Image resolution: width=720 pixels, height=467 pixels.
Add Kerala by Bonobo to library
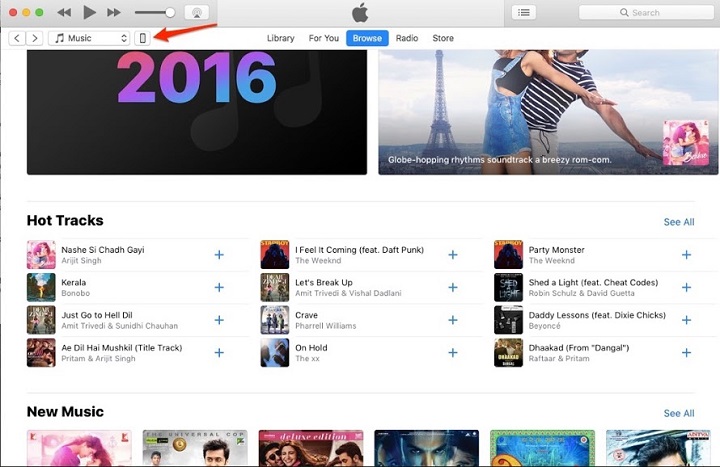(219, 287)
